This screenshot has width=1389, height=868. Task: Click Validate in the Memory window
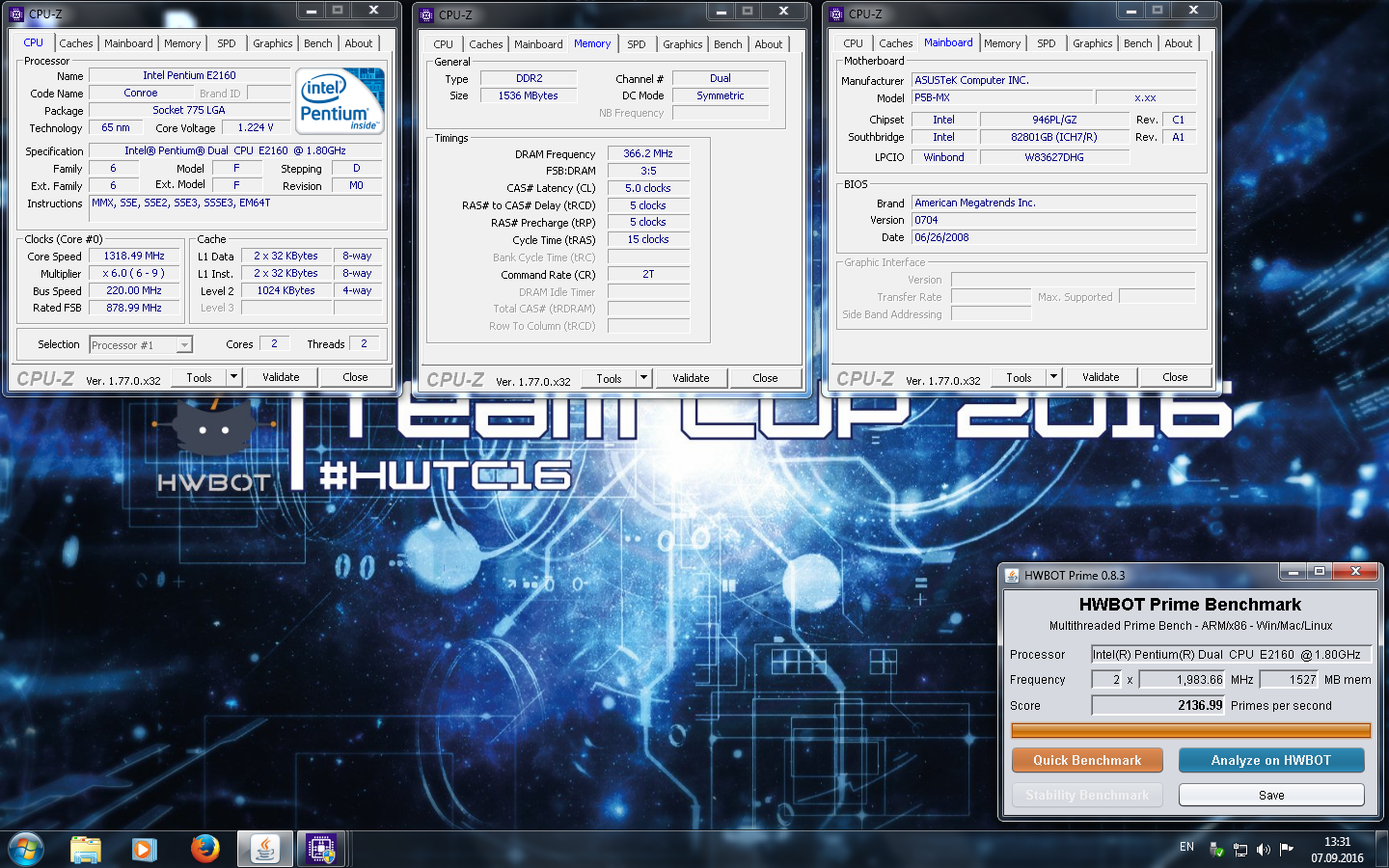point(691,378)
